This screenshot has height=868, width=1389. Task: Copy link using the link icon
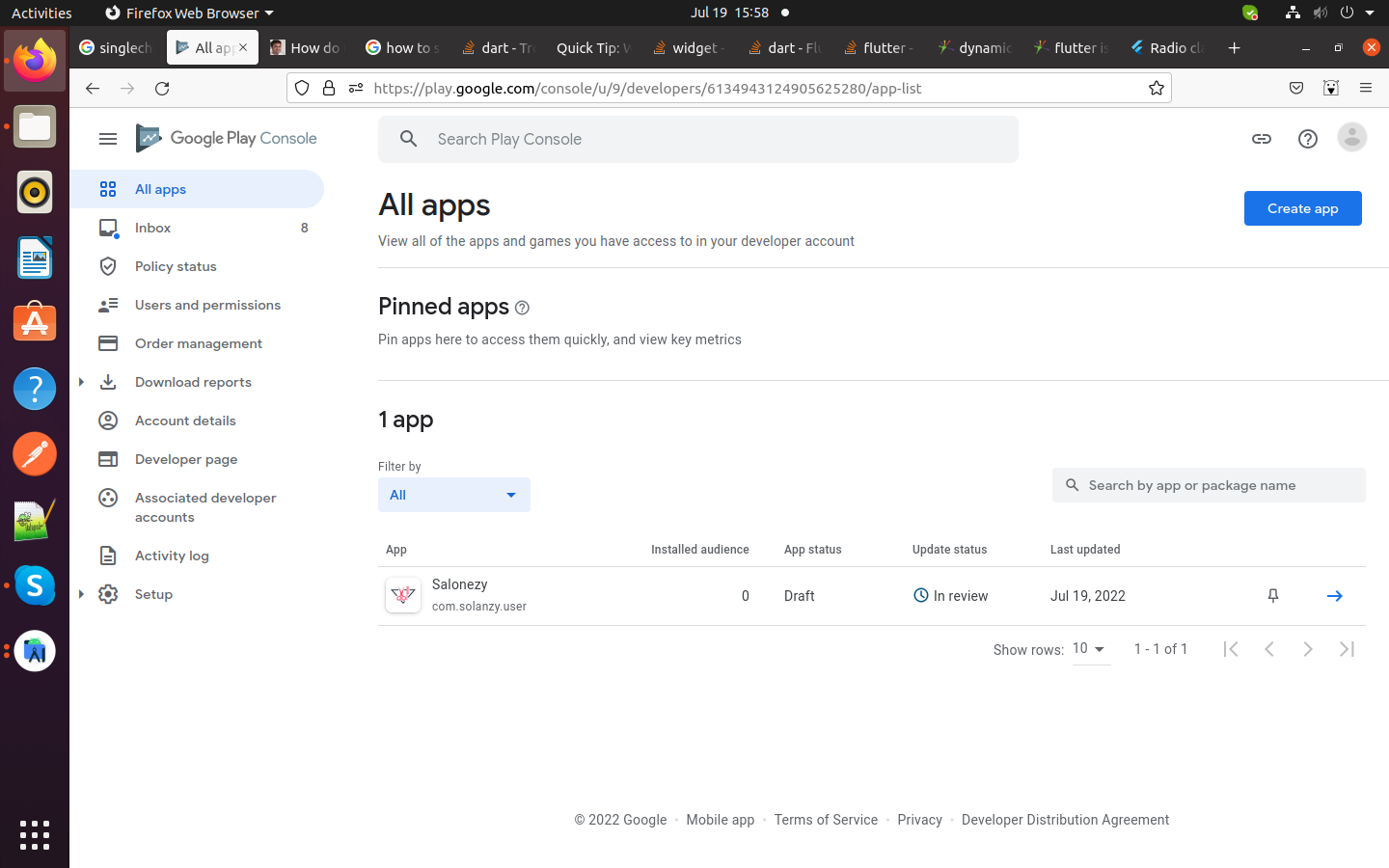pyautogui.click(x=1262, y=139)
